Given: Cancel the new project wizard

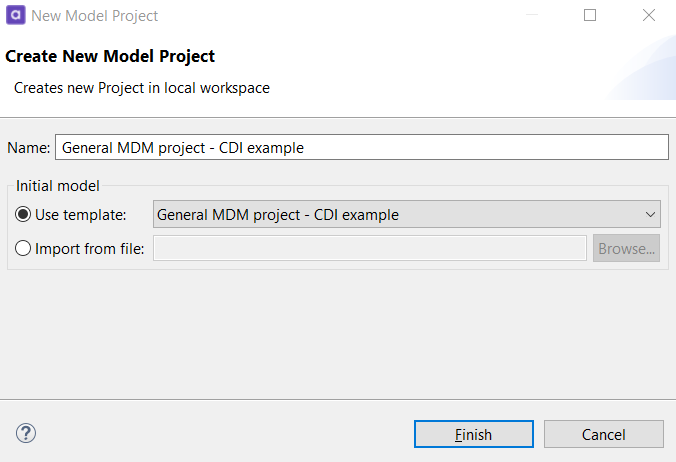Looking at the screenshot, I should [604, 434].
